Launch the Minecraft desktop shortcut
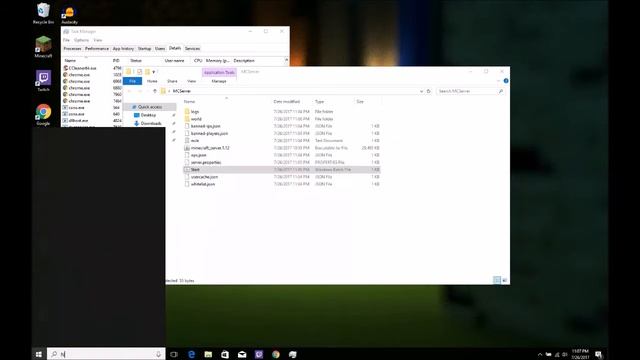Viewport: 640px width, 360px height. (x=43, y=47)
